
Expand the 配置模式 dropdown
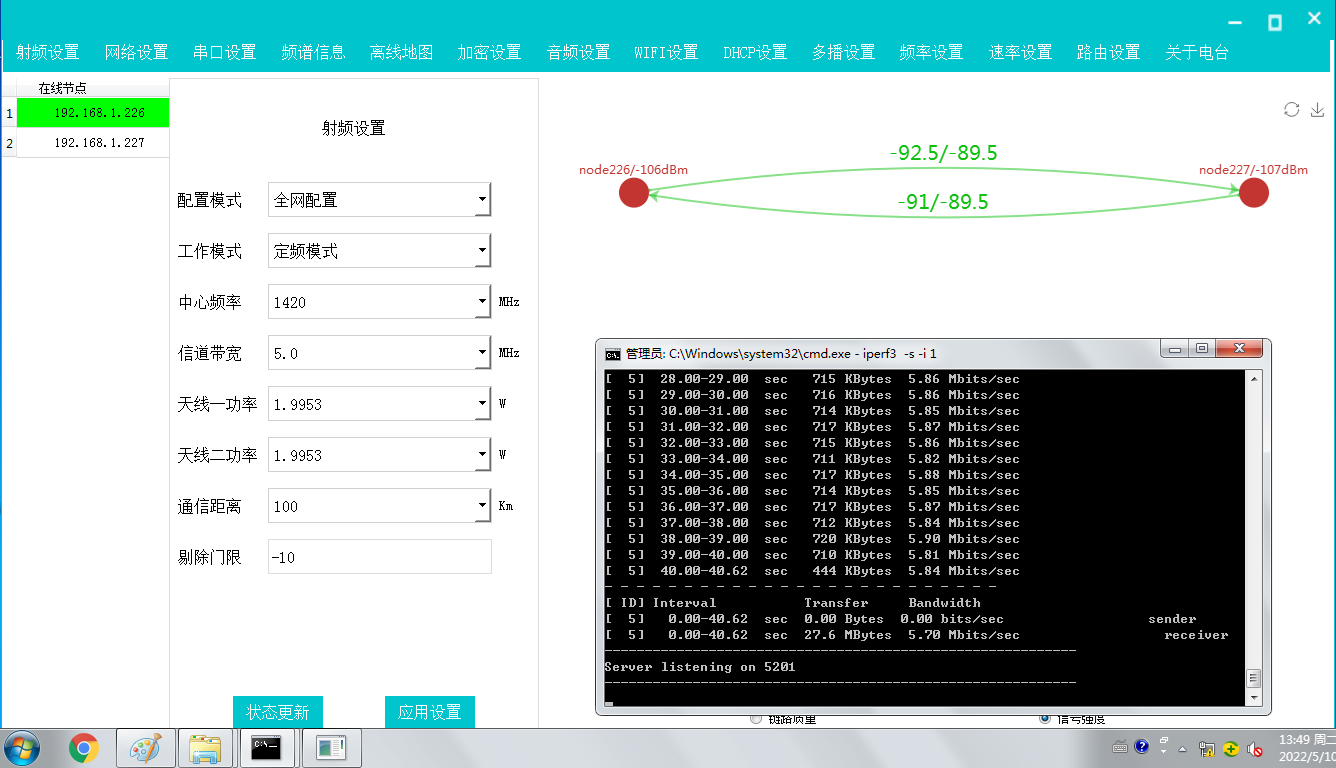tap(482, 199)
